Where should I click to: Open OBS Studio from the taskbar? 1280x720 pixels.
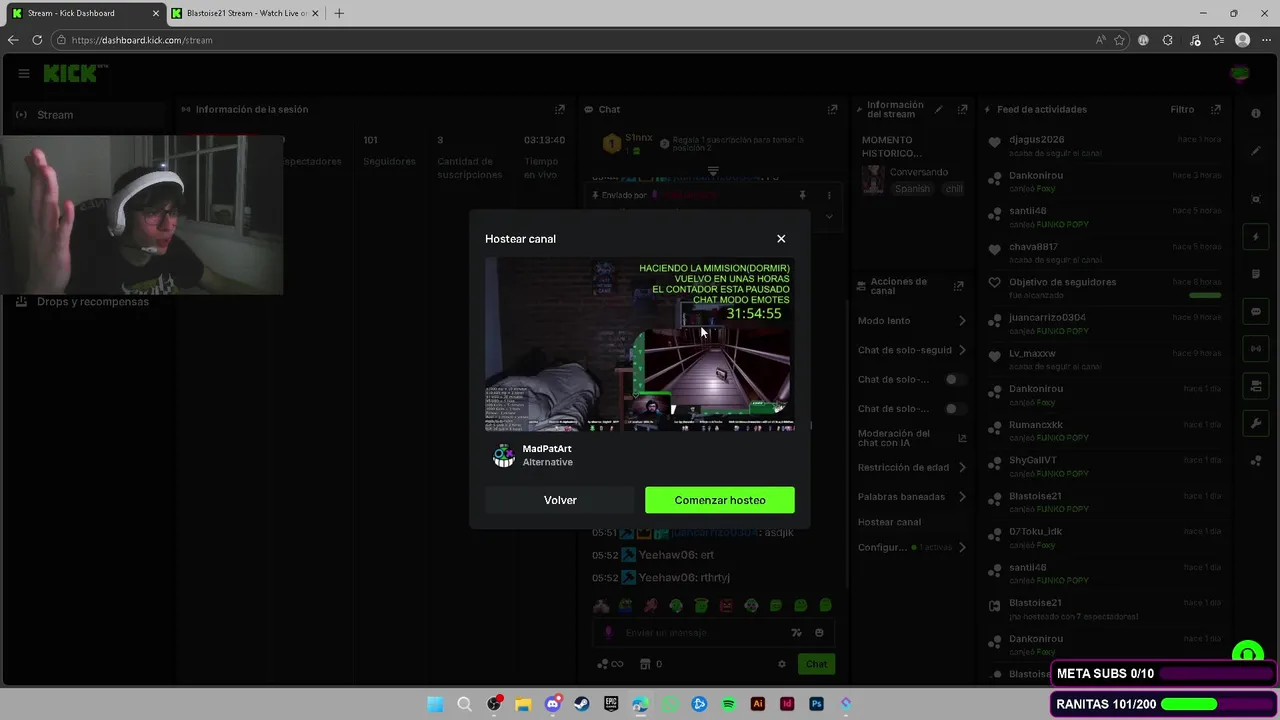coord(494,704)
